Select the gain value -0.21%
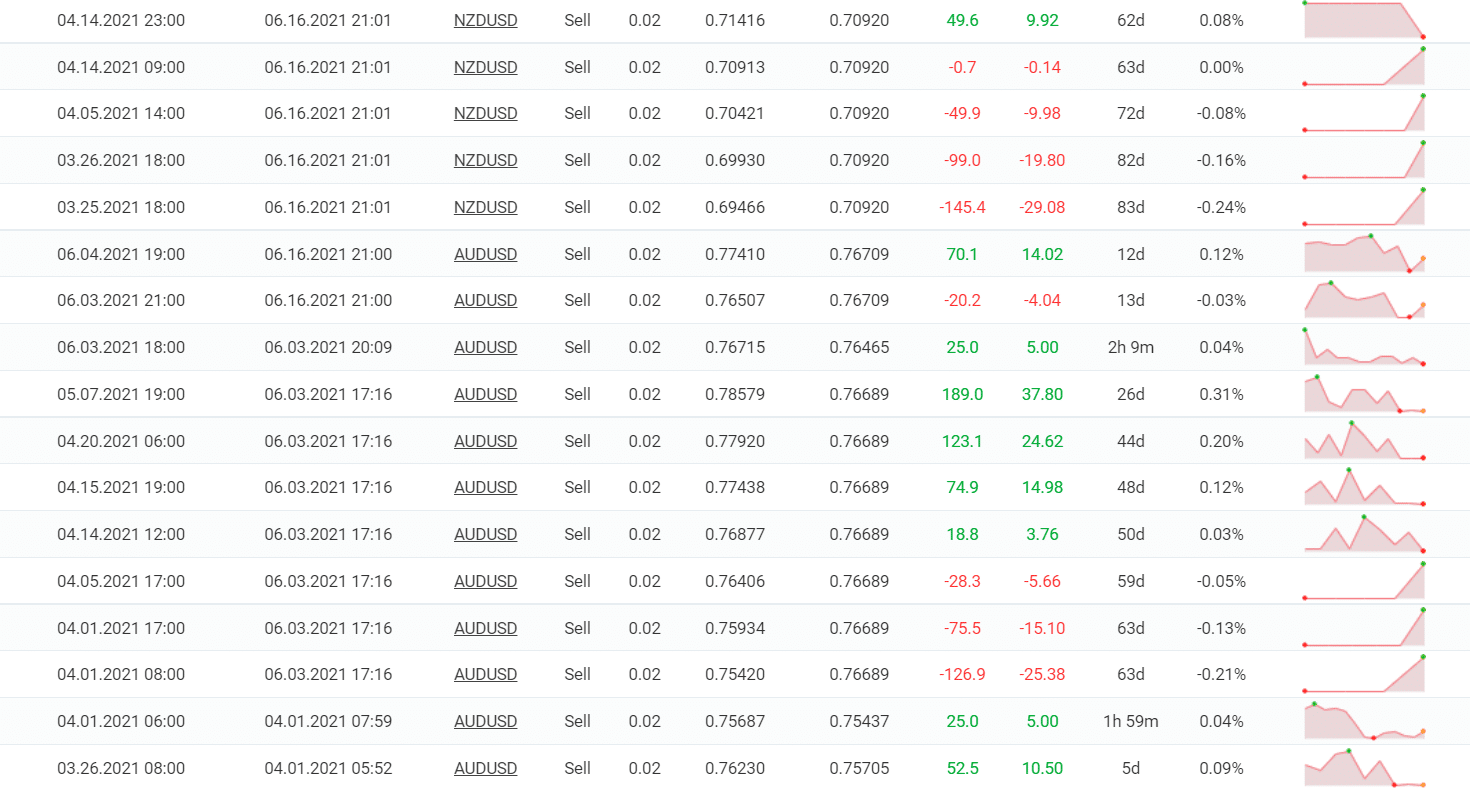Image resolution: width=1470 pixels, height=788 pixels. coord(1221,674)
